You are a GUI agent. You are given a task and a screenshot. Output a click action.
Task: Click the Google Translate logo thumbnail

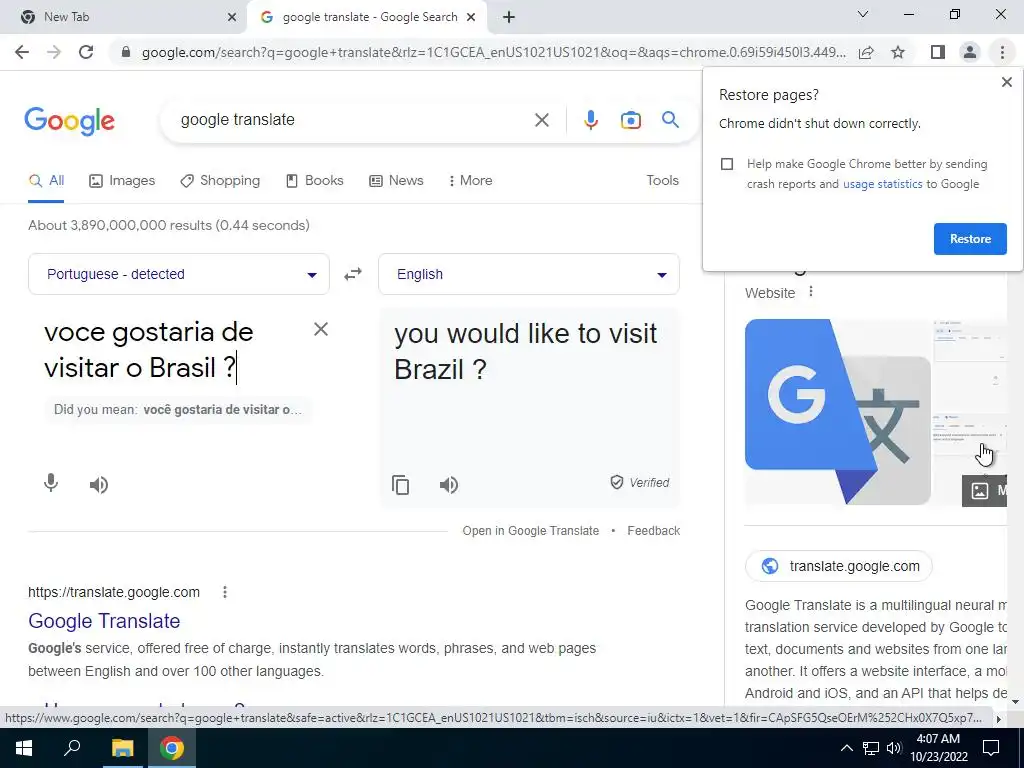pyautogui.click(x=838, y=411)
